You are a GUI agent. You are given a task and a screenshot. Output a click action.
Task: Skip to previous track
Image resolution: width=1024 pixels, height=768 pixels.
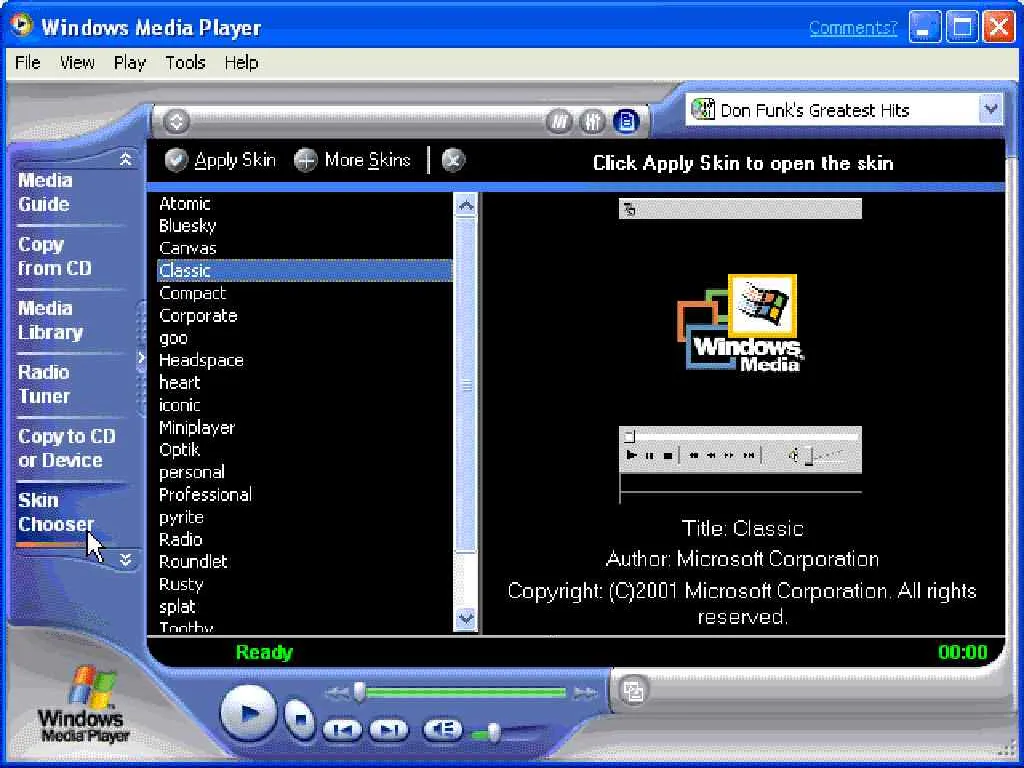[x=342, y=729]
